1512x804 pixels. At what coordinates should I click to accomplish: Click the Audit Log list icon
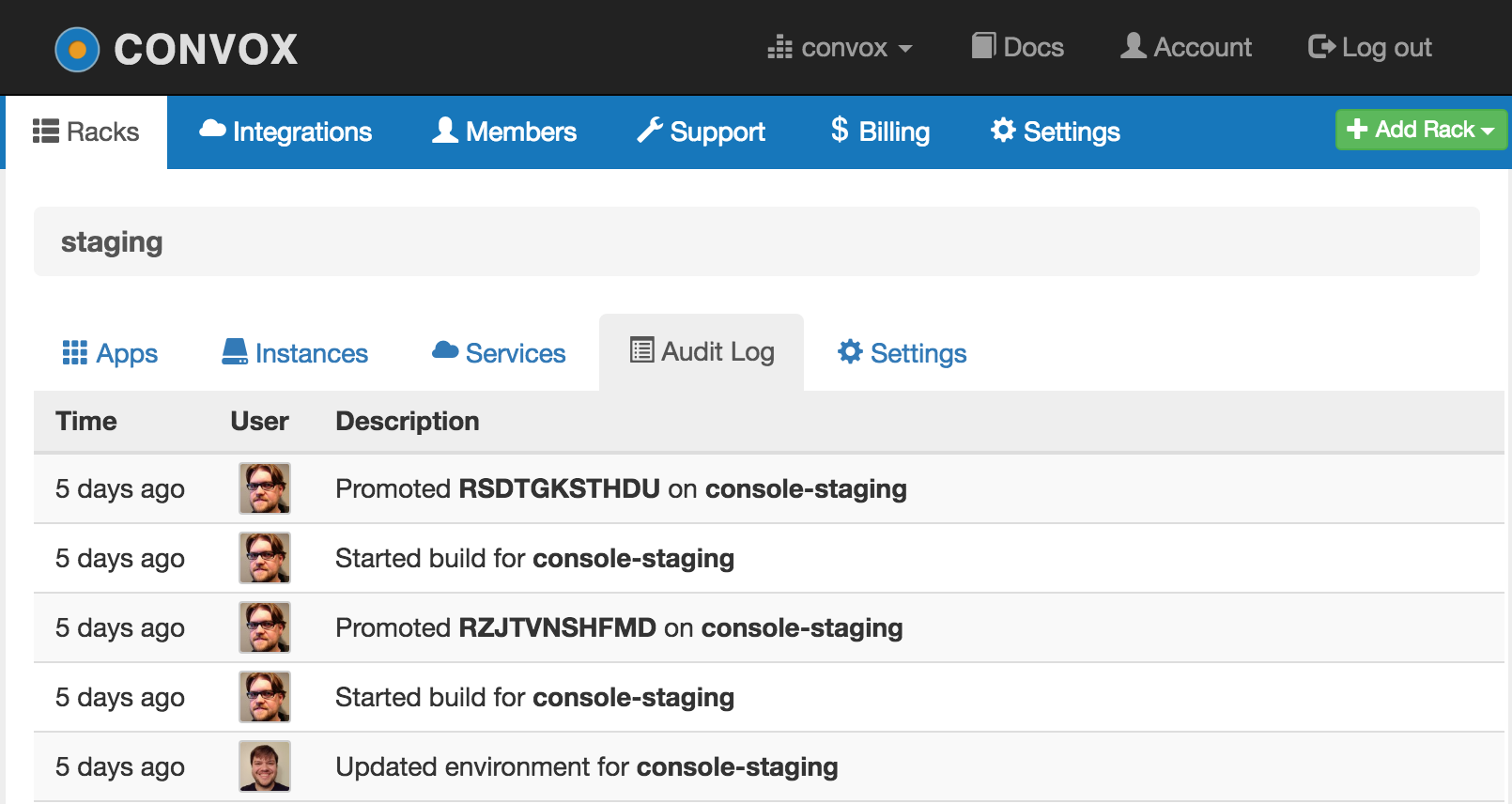pos(642,350)
